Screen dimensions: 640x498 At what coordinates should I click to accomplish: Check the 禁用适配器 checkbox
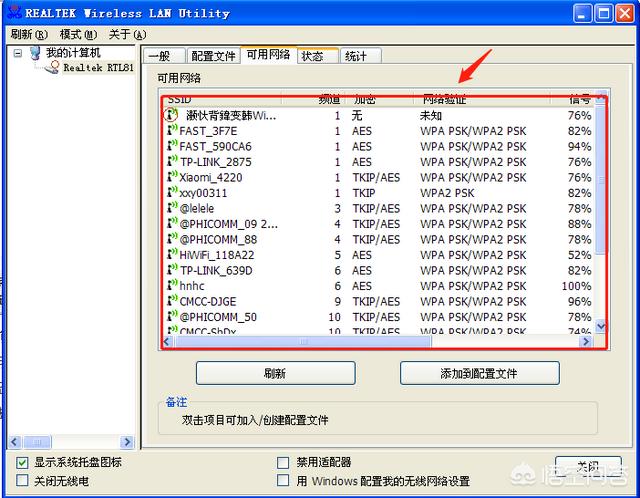click(x=283, y=462)
